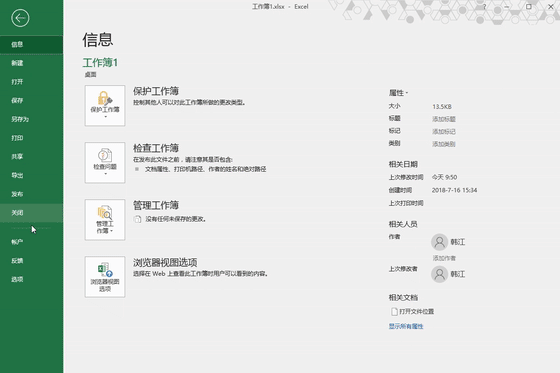560x373 pixels.
Task: Choose 保存 in the sidebar
Action: (x=31, y=100)
